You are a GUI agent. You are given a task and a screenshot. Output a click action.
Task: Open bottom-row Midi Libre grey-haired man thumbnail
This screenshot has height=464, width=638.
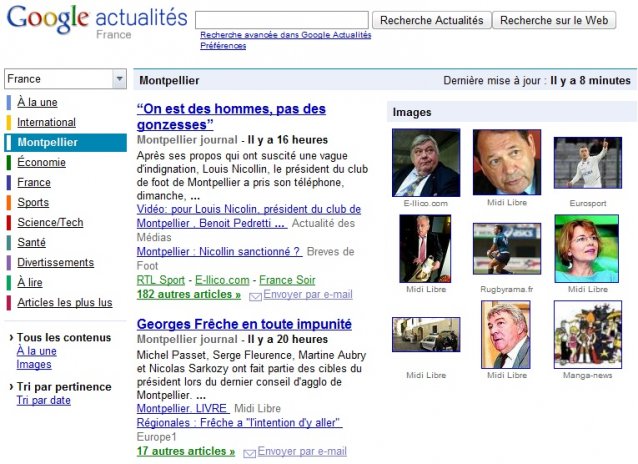click(x=506, y=335)
